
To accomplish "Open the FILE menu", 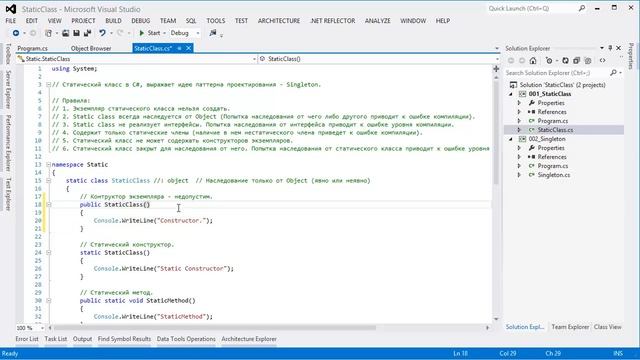I will coord(11,21).
